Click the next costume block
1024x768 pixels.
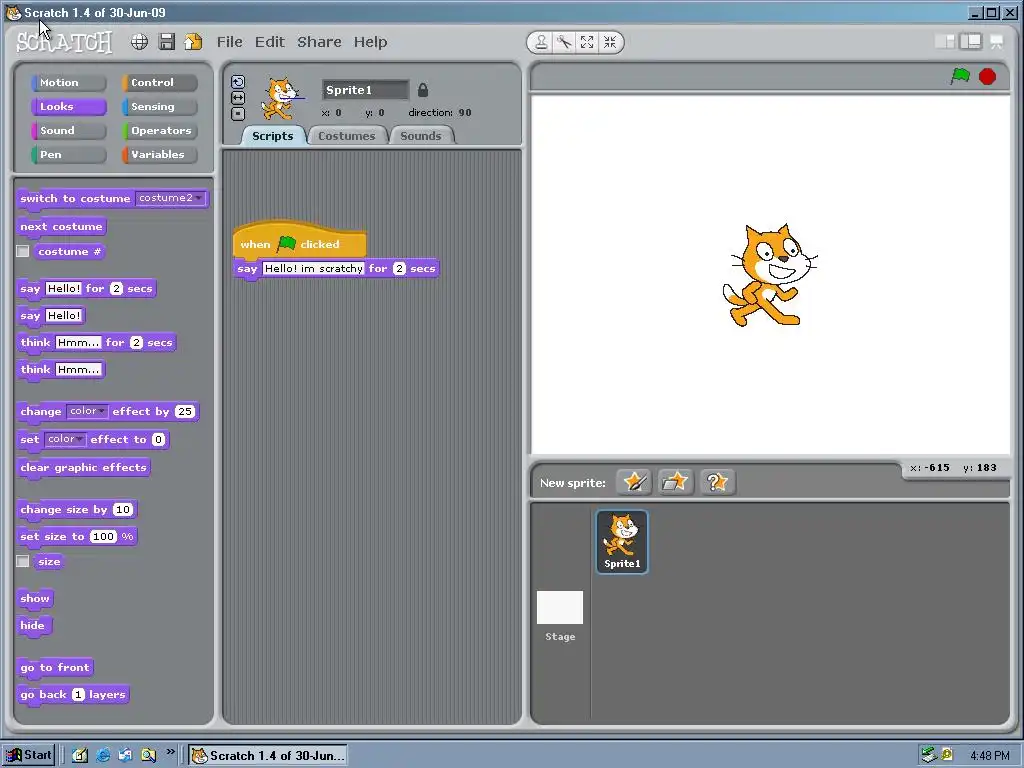(x=61, y=227)
